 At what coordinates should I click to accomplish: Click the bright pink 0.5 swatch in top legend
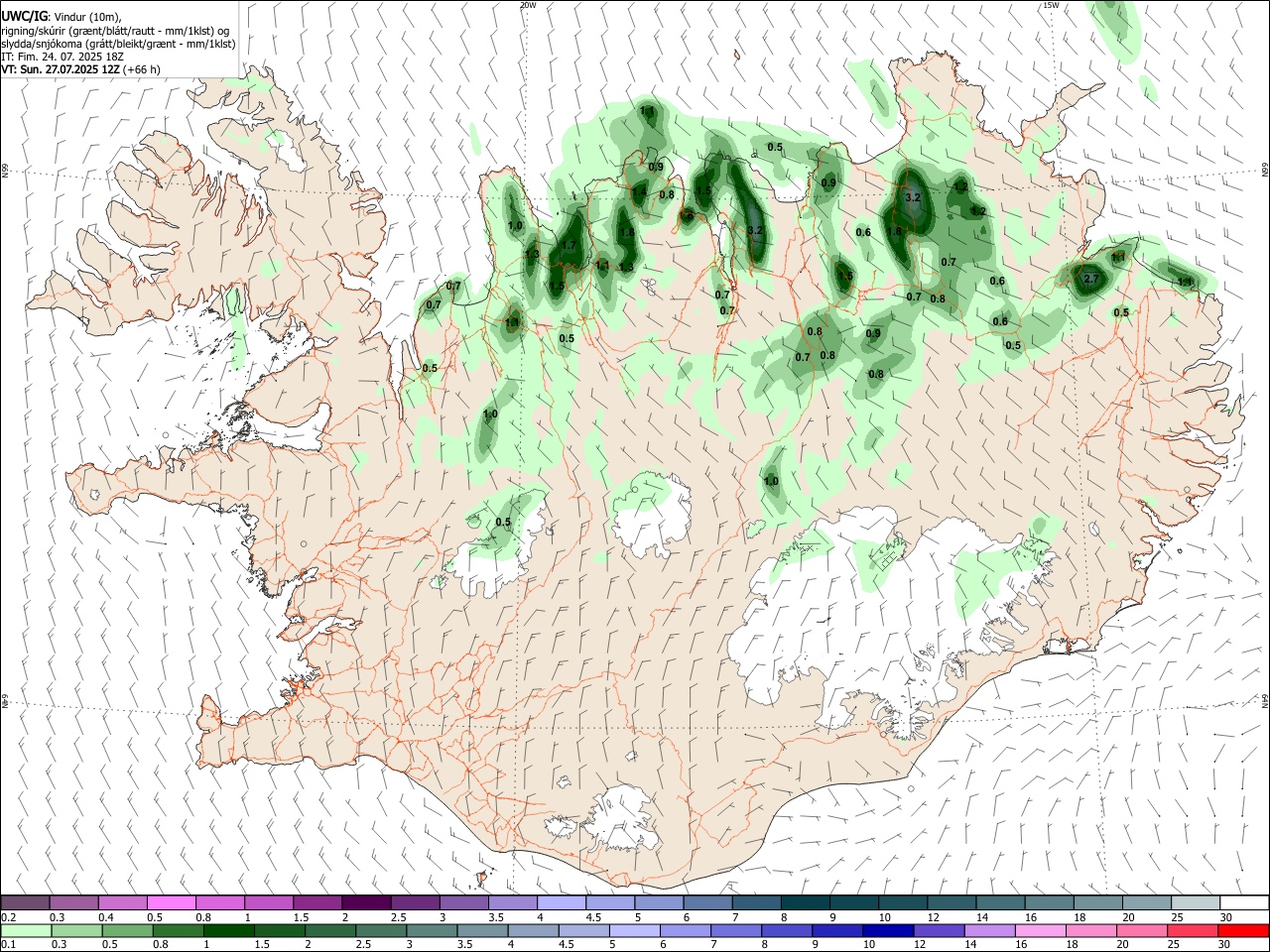tap(171, 903)
